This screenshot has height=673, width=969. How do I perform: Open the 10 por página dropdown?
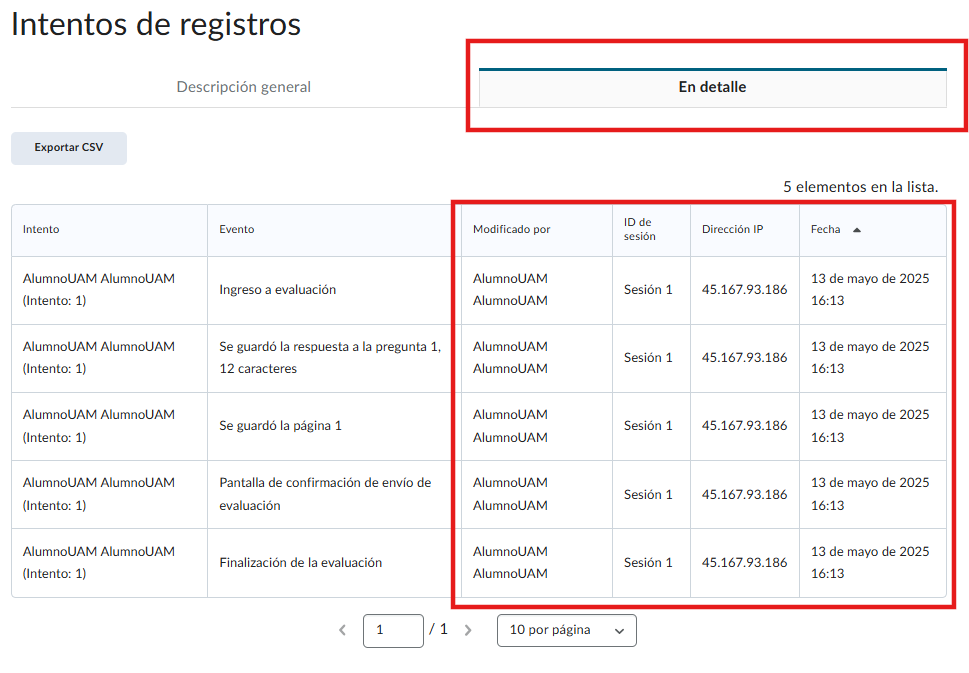point(566,631)
